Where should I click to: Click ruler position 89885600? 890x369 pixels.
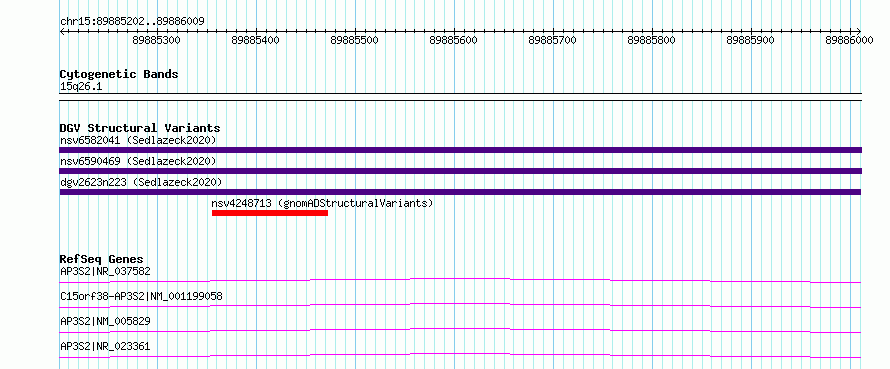coord(454,40)
